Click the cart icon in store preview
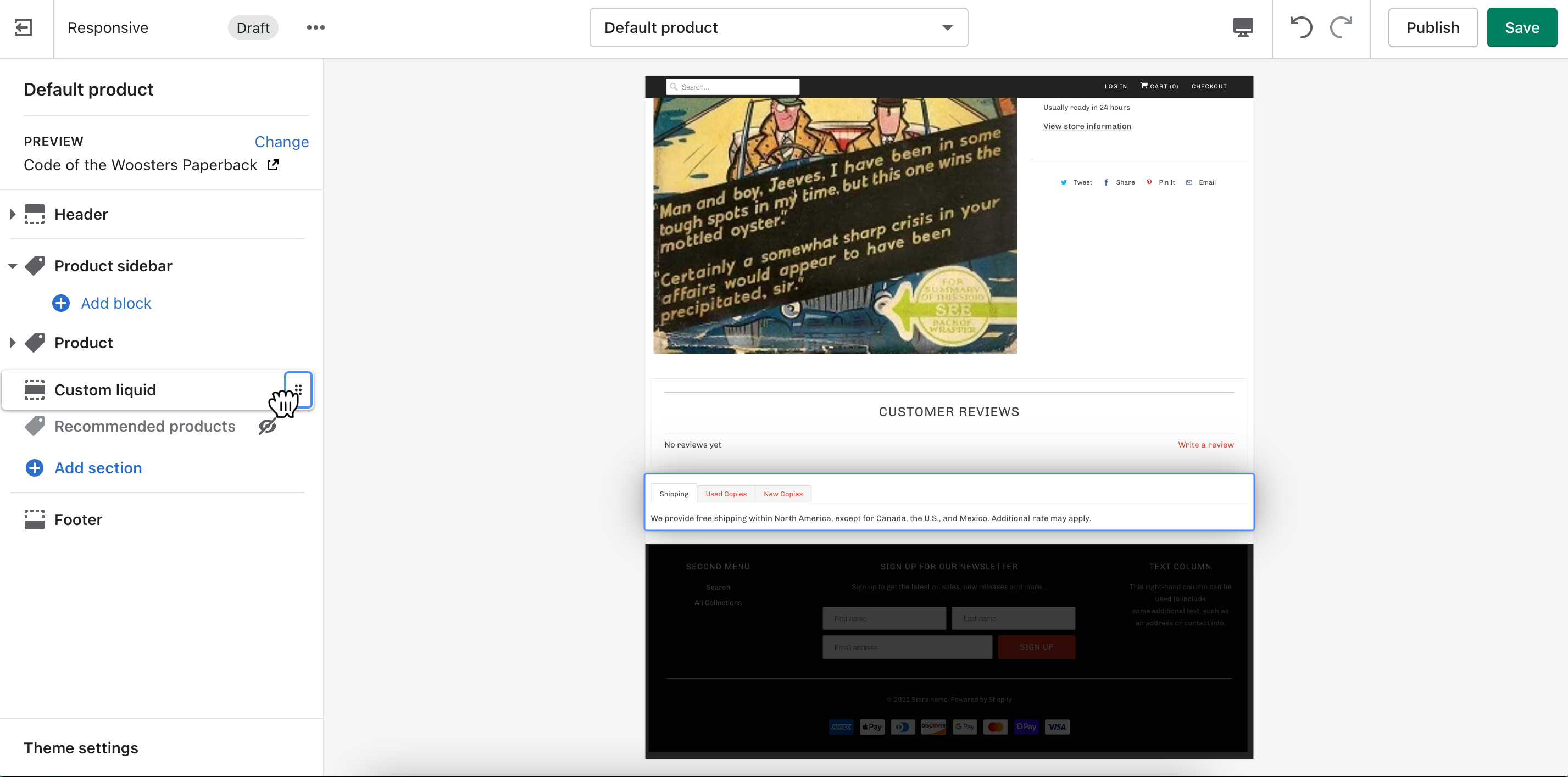The width and height of the screenshot is (1568, 777). click(1144, 86)
